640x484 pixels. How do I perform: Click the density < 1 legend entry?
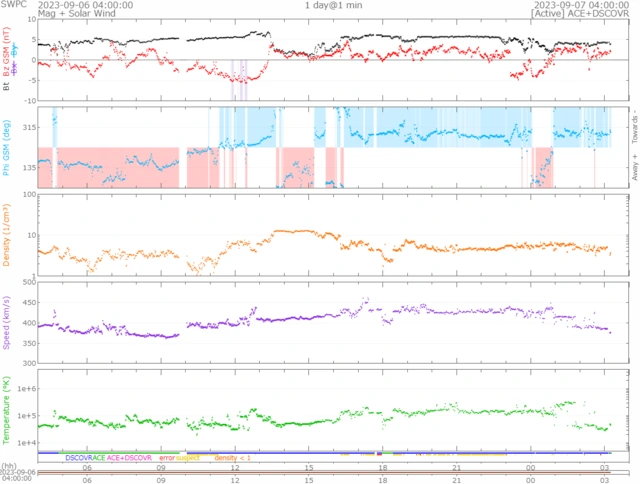(232, 458)
